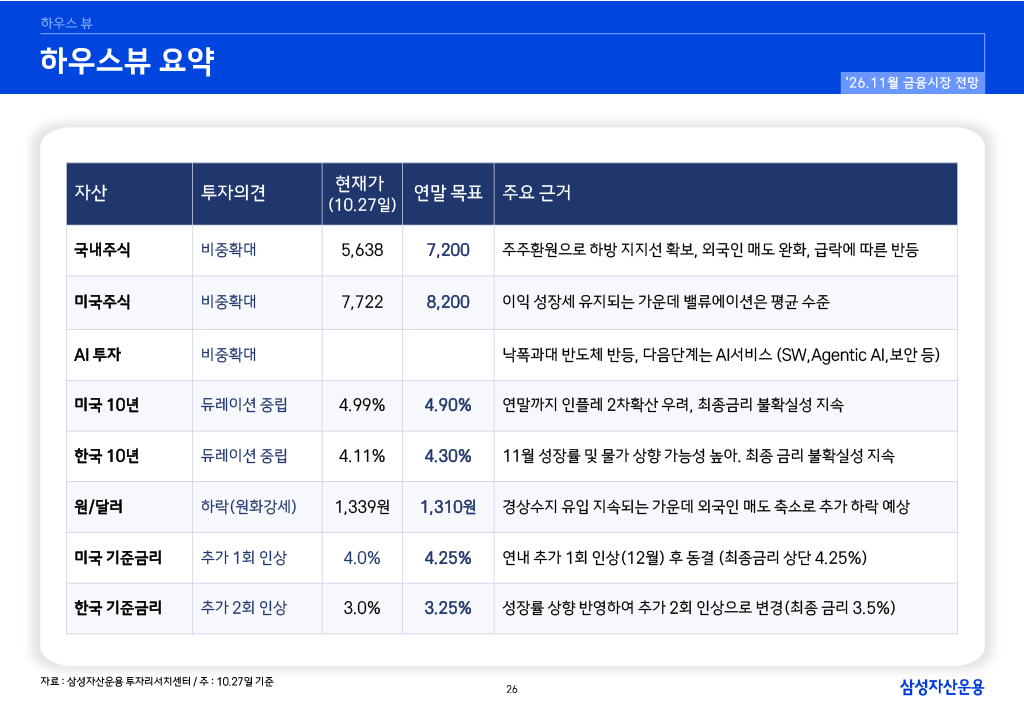This screenshot has width=1024, height=709.
Task: Select the year-end target "3.25%"
Action: 448,608
